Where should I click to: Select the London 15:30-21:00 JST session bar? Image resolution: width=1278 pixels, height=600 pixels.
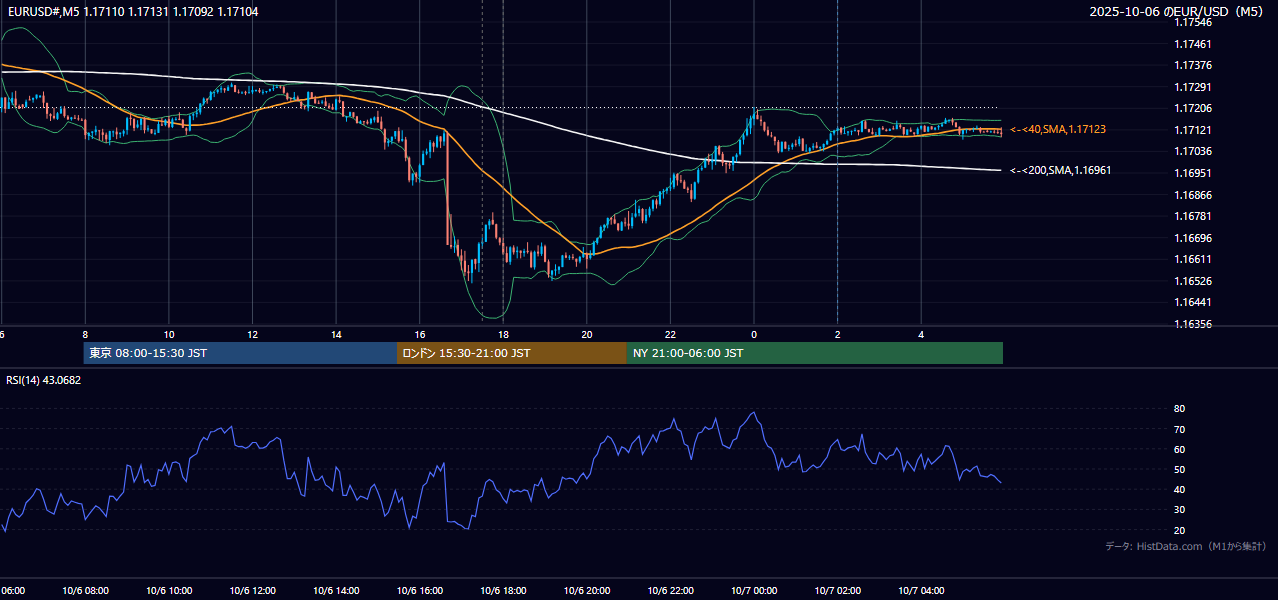tap(512, 353)
